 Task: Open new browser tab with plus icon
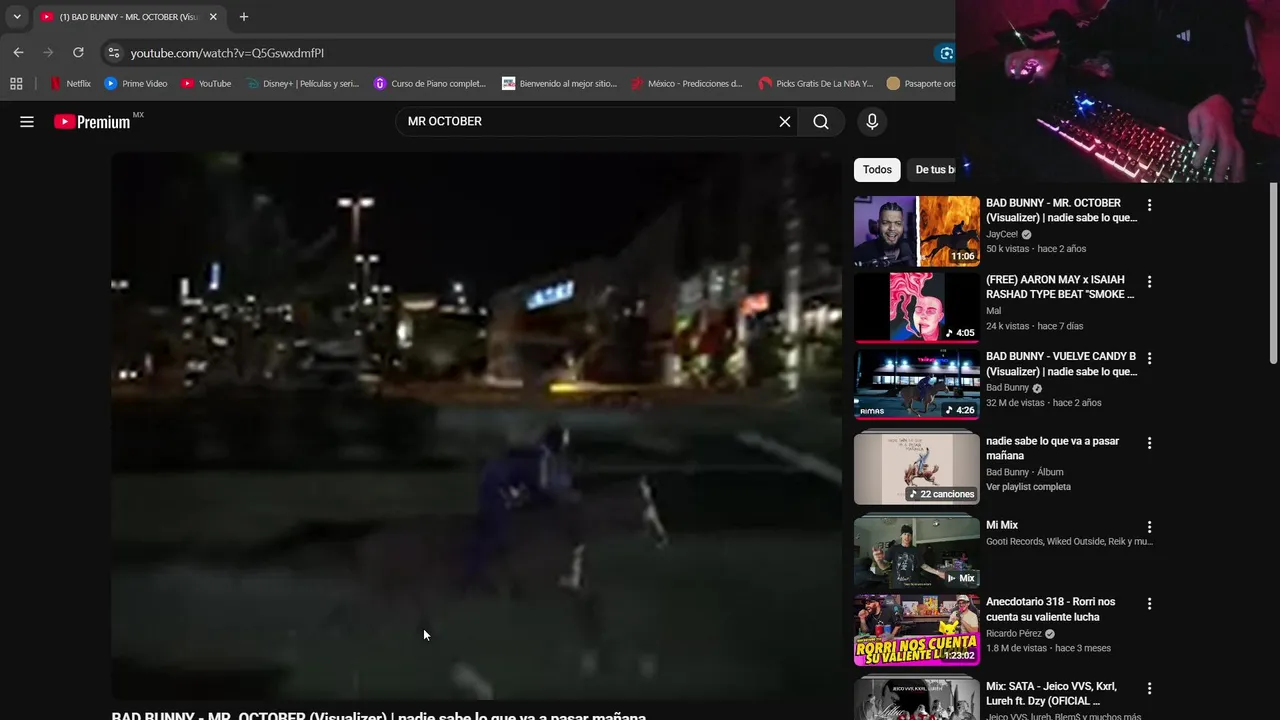point(244,17)
